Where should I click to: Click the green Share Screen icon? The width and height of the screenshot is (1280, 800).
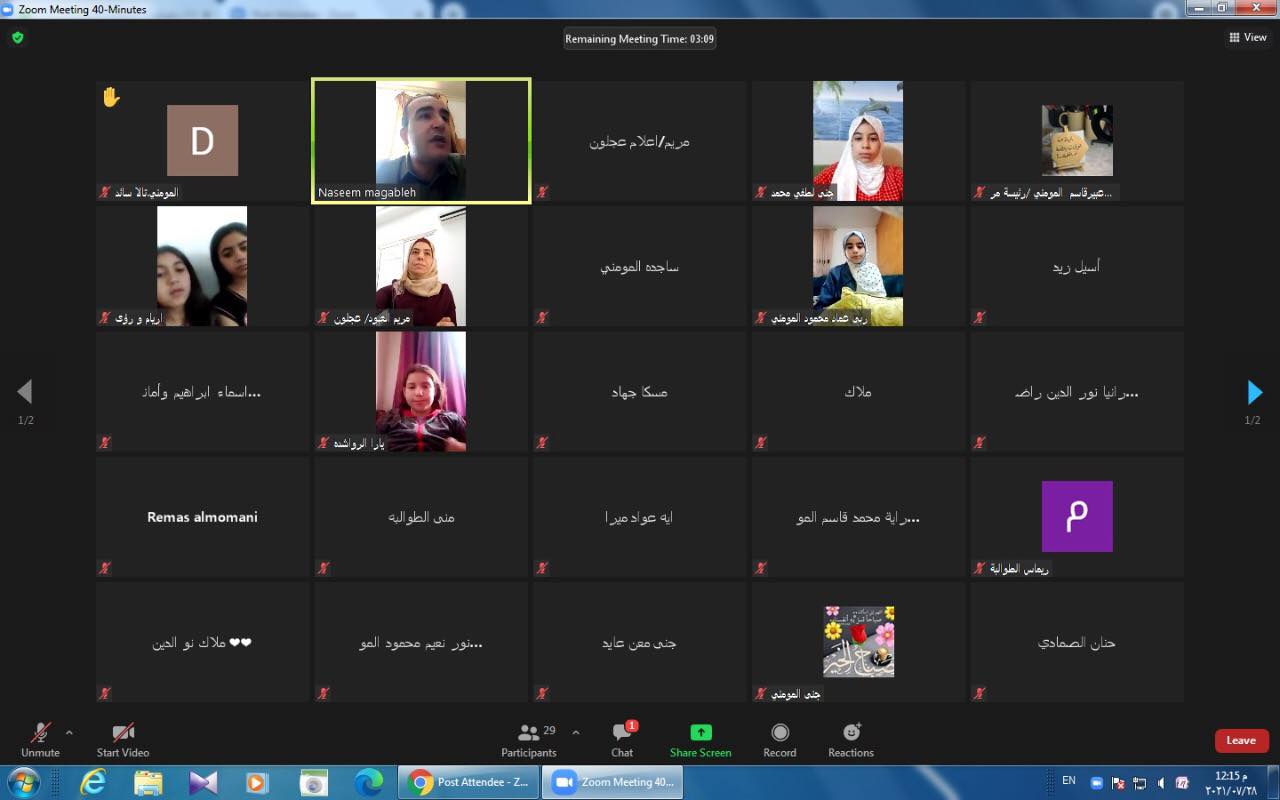(700, 733)
